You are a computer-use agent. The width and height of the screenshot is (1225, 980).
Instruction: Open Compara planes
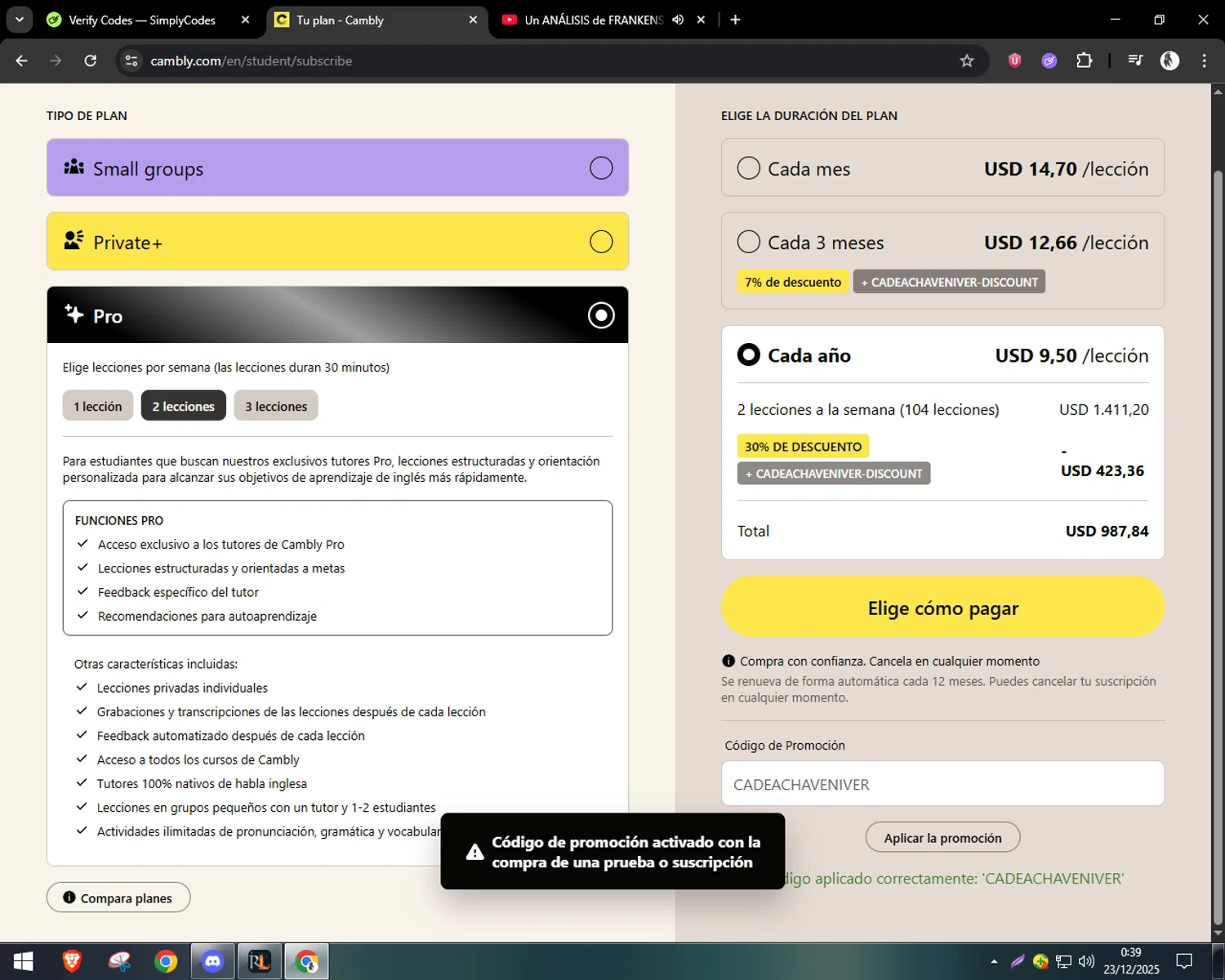point(118,898)
